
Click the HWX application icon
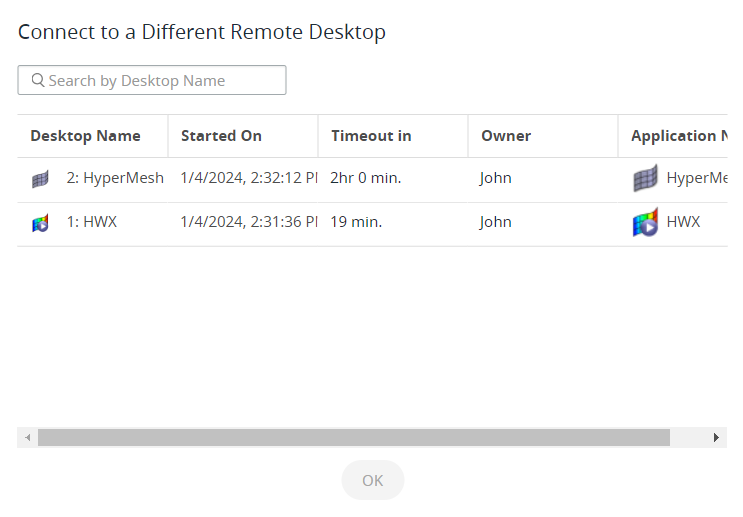[x=646, y=223]
